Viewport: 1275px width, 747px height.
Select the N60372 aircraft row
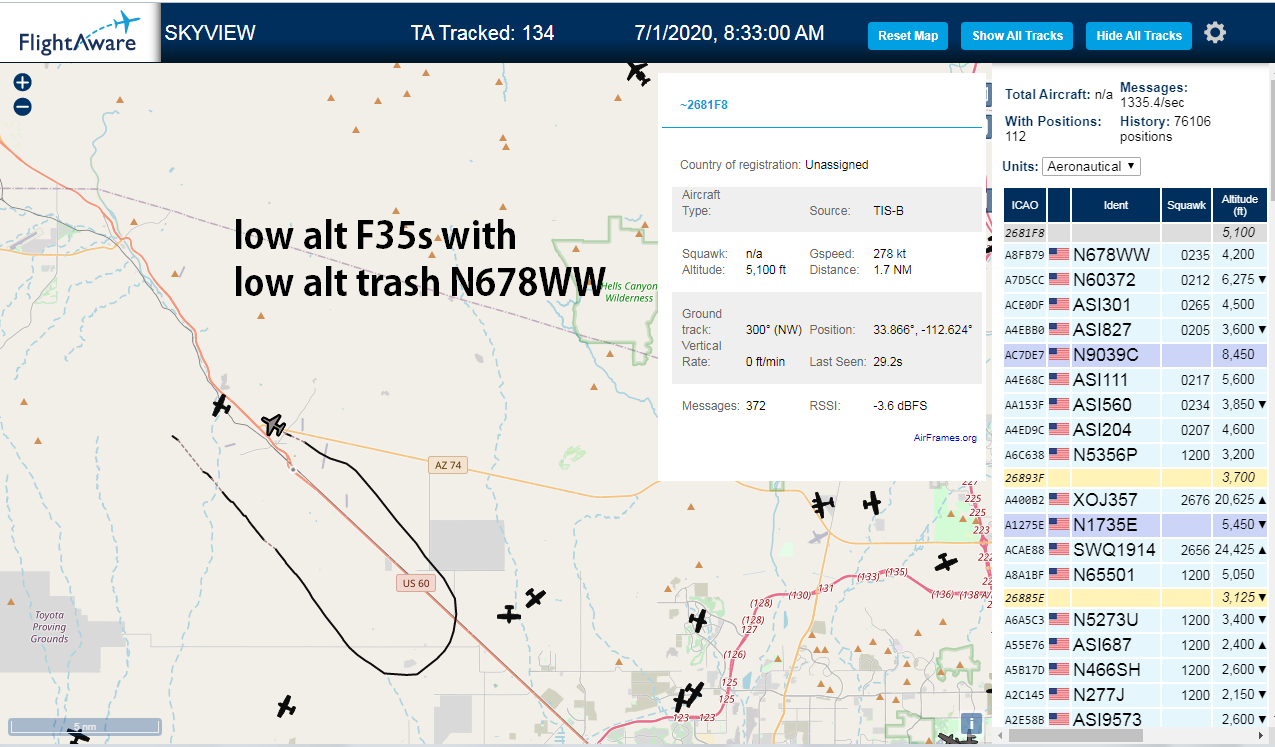(x=1137, y=280)
